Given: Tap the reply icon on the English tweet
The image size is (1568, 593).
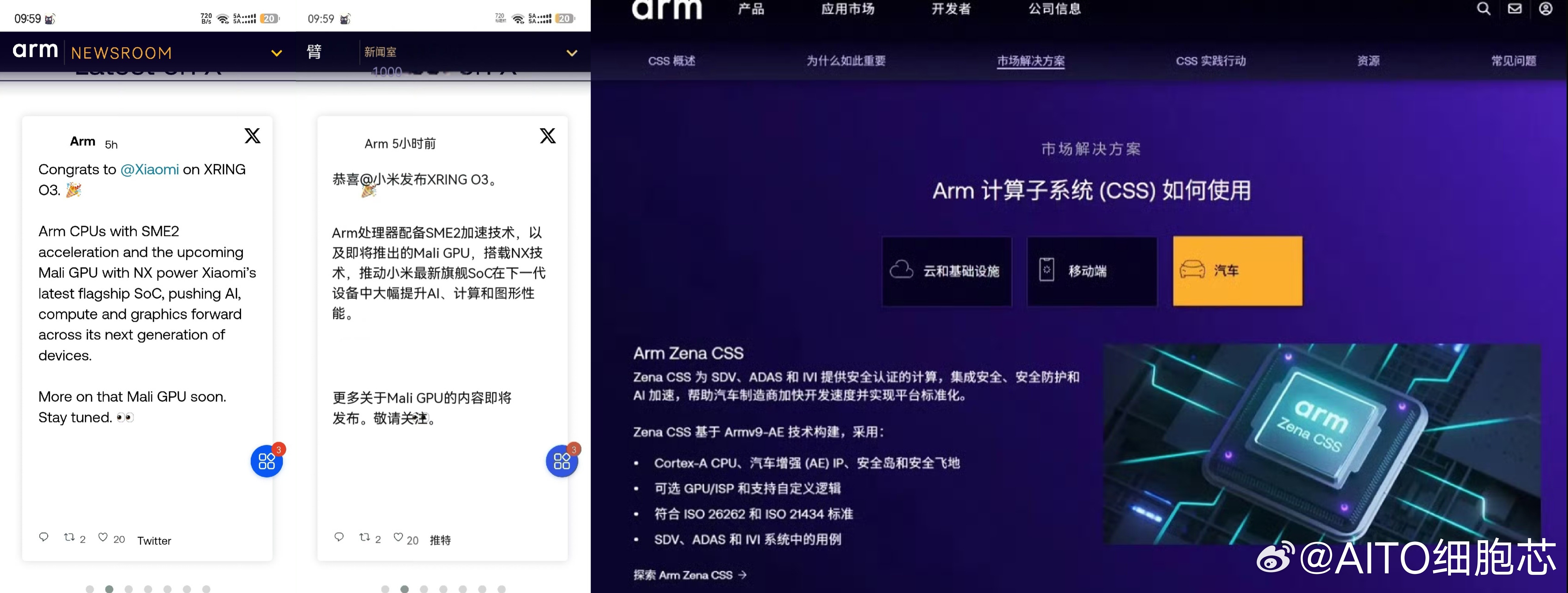Looking at the screenshot, I should pyautogui.click(x=44, y=537).
